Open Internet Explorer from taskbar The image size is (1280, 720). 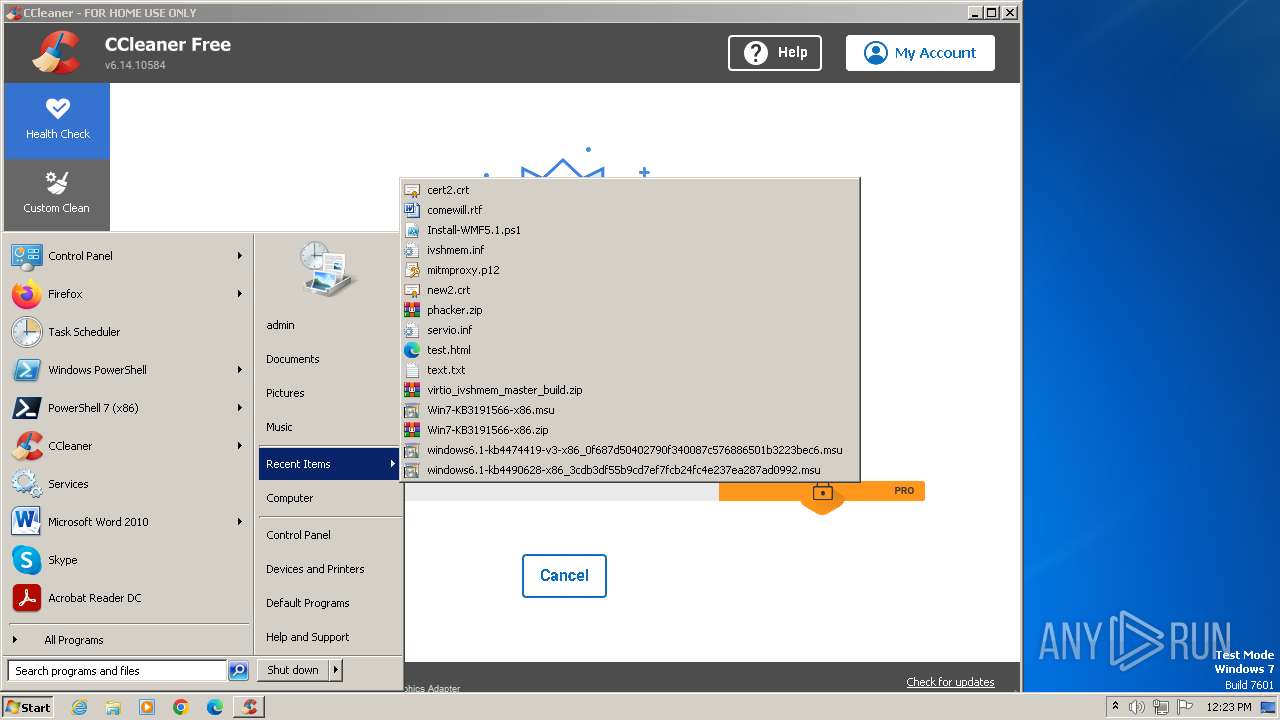(79, 707)
